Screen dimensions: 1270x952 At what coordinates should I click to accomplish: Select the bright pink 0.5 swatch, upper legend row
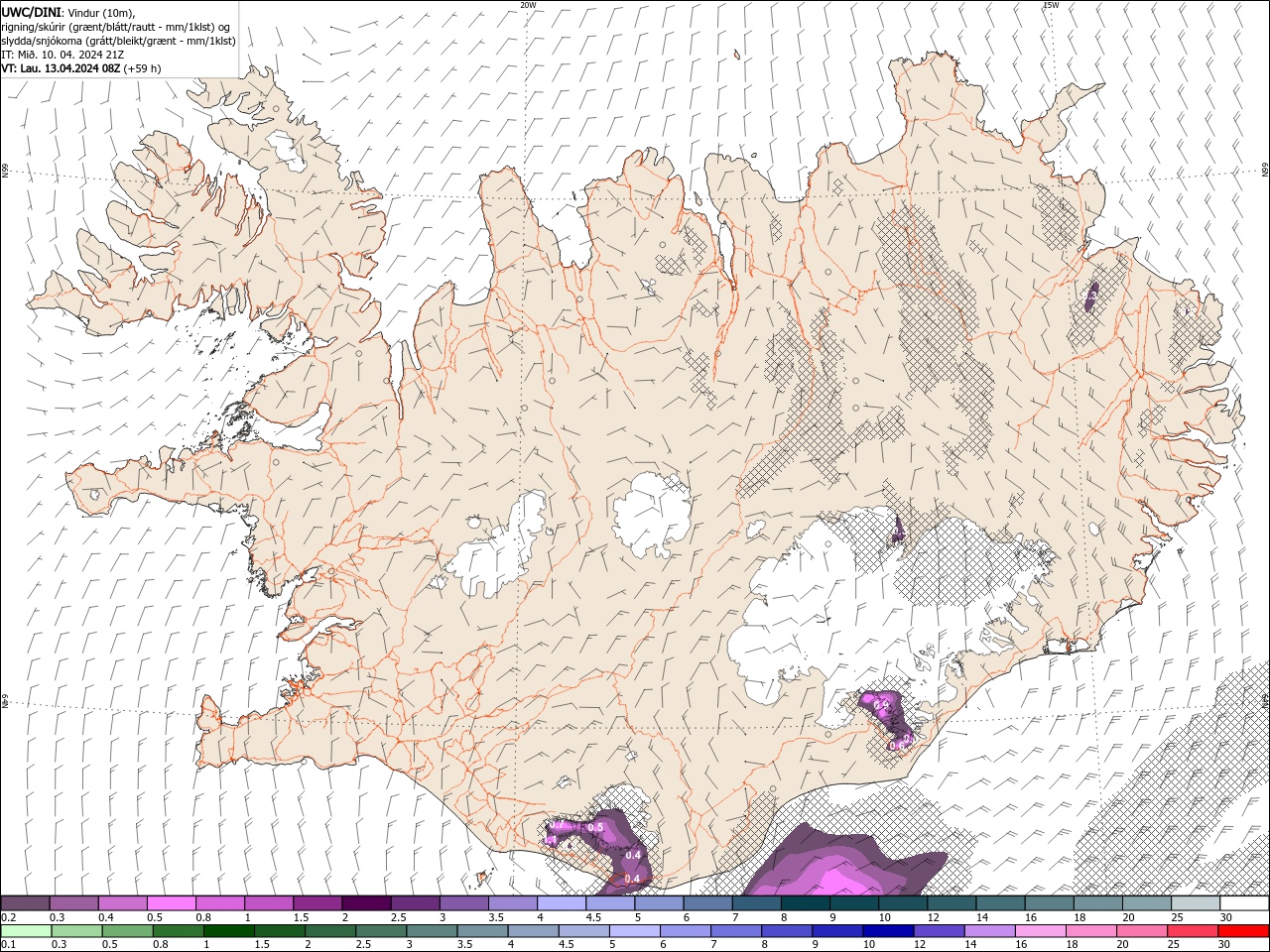[172, 903]
